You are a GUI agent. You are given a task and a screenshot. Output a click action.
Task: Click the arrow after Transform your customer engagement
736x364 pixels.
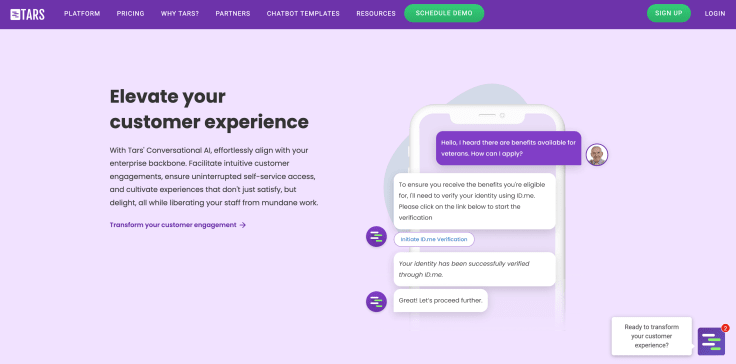(x=243, y=225)
